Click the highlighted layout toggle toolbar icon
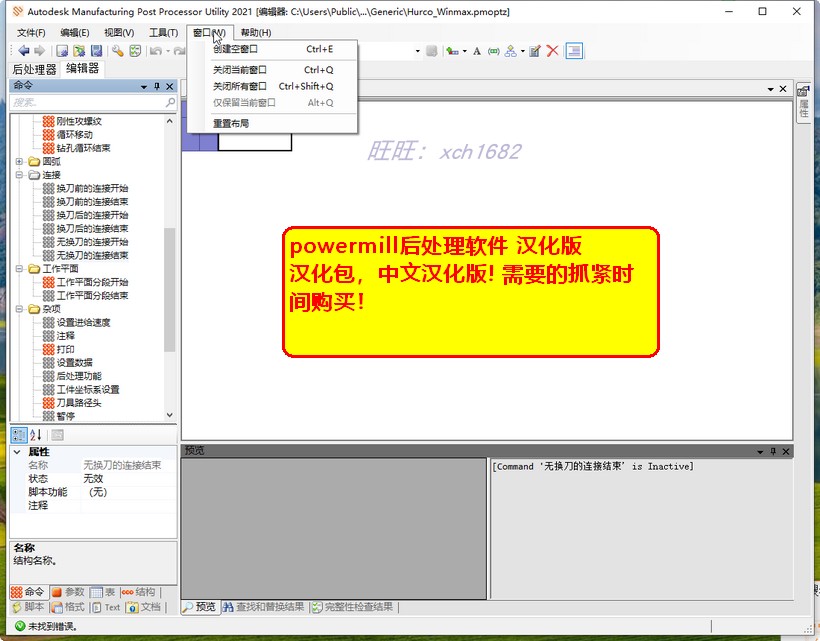Image resolution: width=820 pixels, height=641 pixels. click(x=574, y=51)
